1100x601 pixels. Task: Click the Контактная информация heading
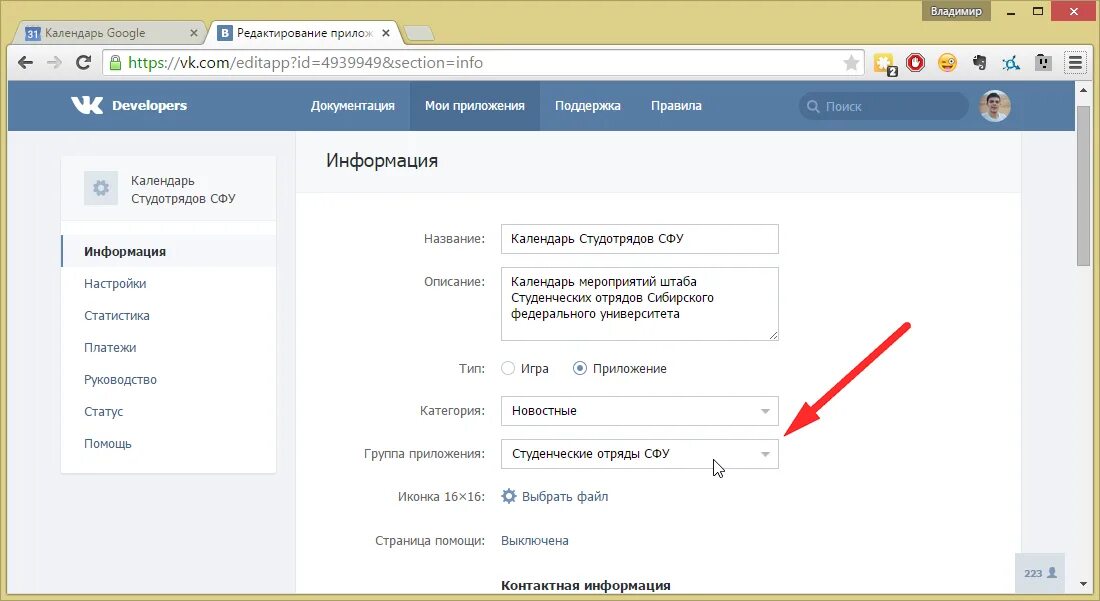[586, 586]
